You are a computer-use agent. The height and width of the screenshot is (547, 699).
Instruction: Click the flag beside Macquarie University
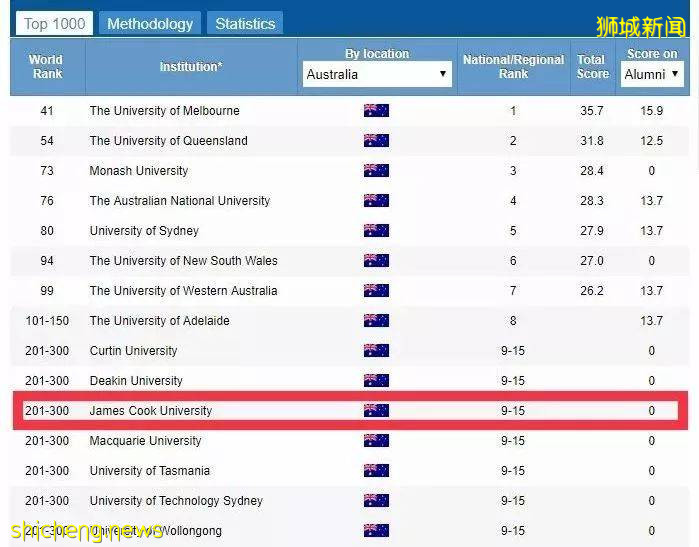(x=376, y=441)
